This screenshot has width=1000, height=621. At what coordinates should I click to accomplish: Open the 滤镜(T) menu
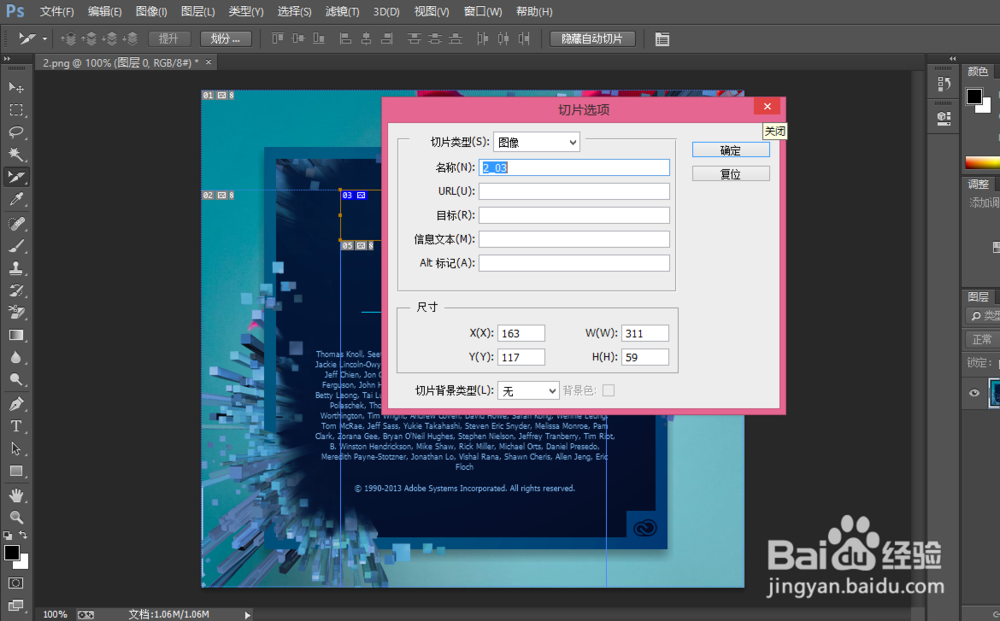pos(342,11)
